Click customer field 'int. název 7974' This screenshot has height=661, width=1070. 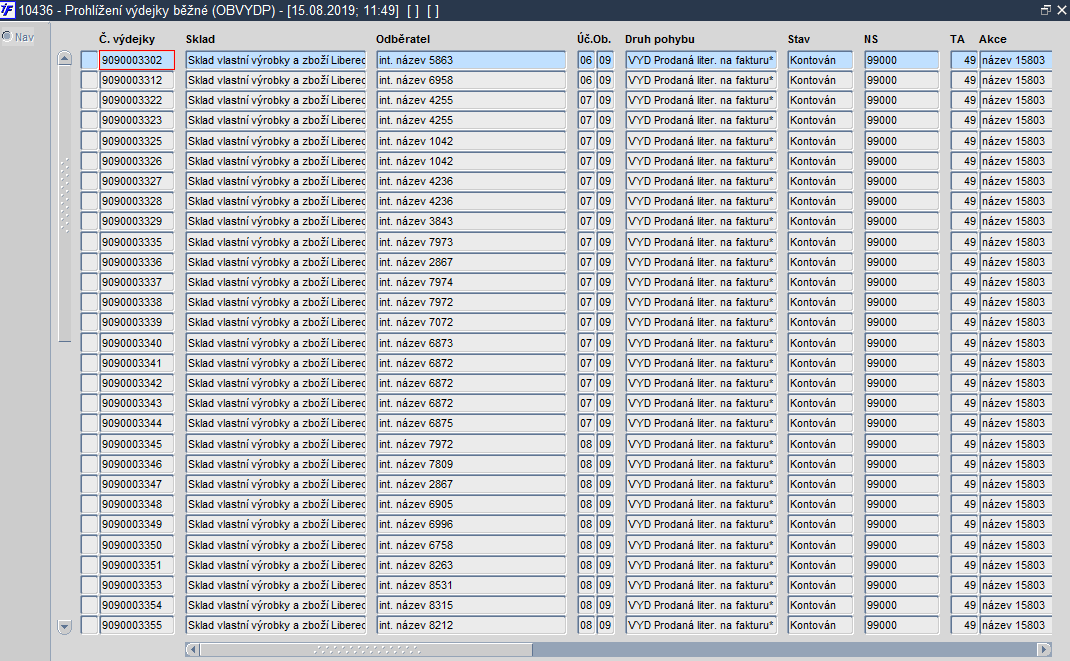point(471,282)
